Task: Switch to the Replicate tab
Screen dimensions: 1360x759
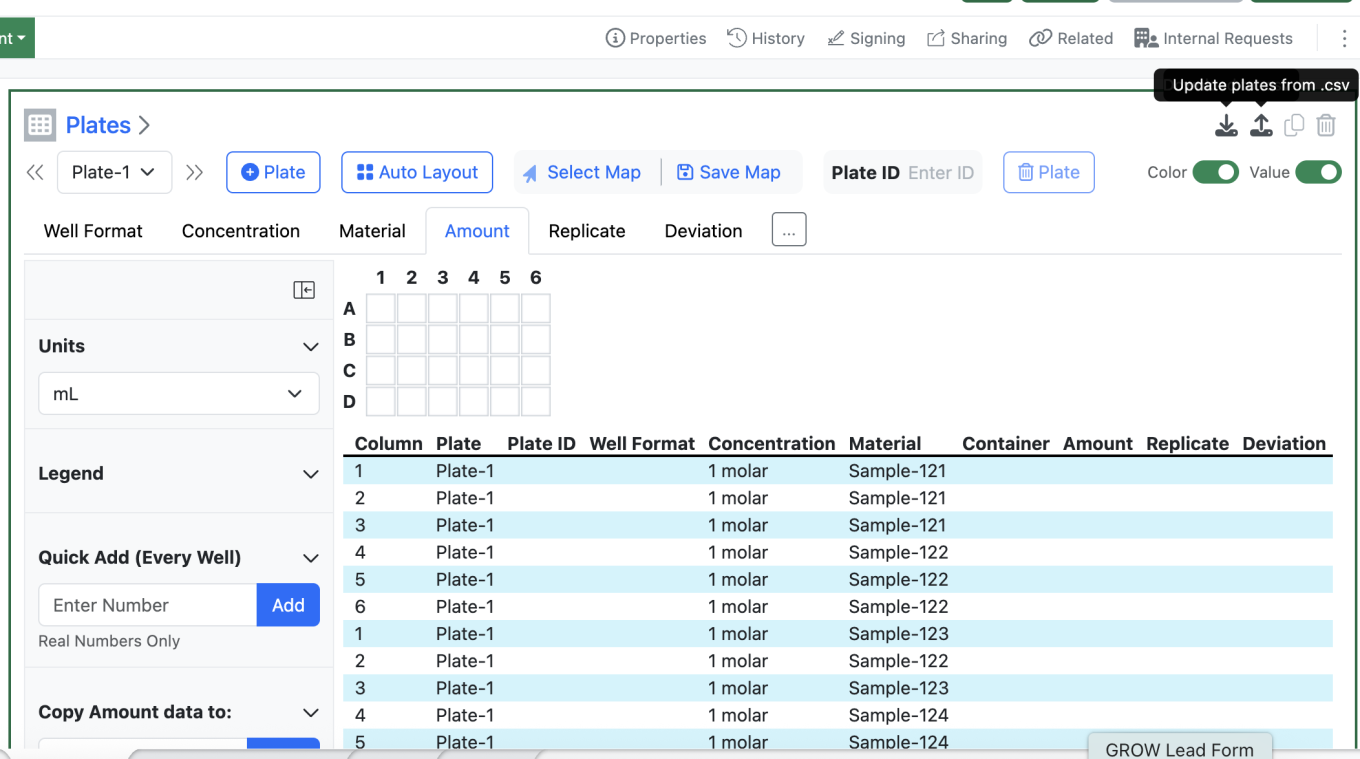Action: pos(586,231)
